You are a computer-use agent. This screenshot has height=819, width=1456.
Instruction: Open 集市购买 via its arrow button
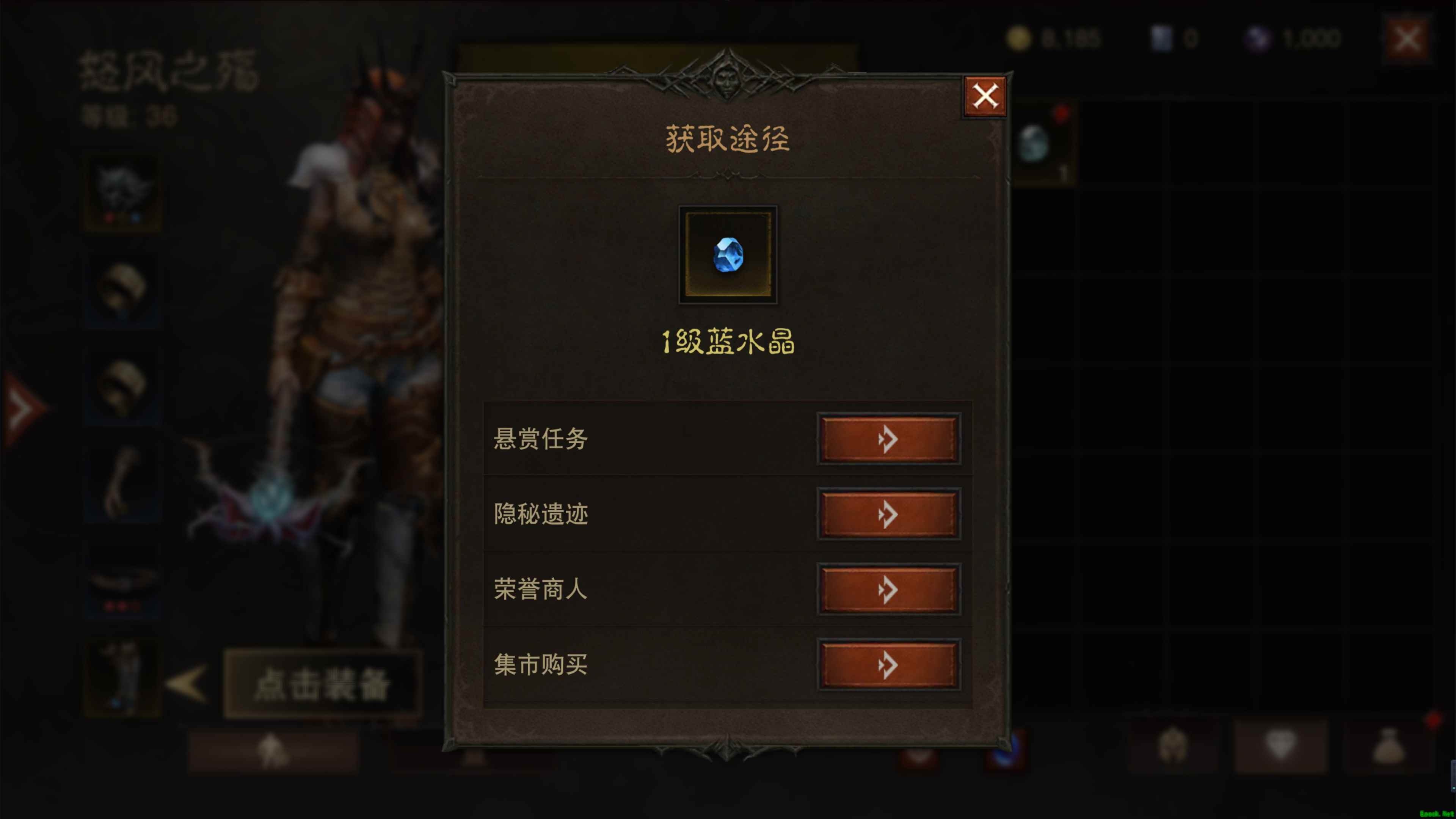point(888,665)
